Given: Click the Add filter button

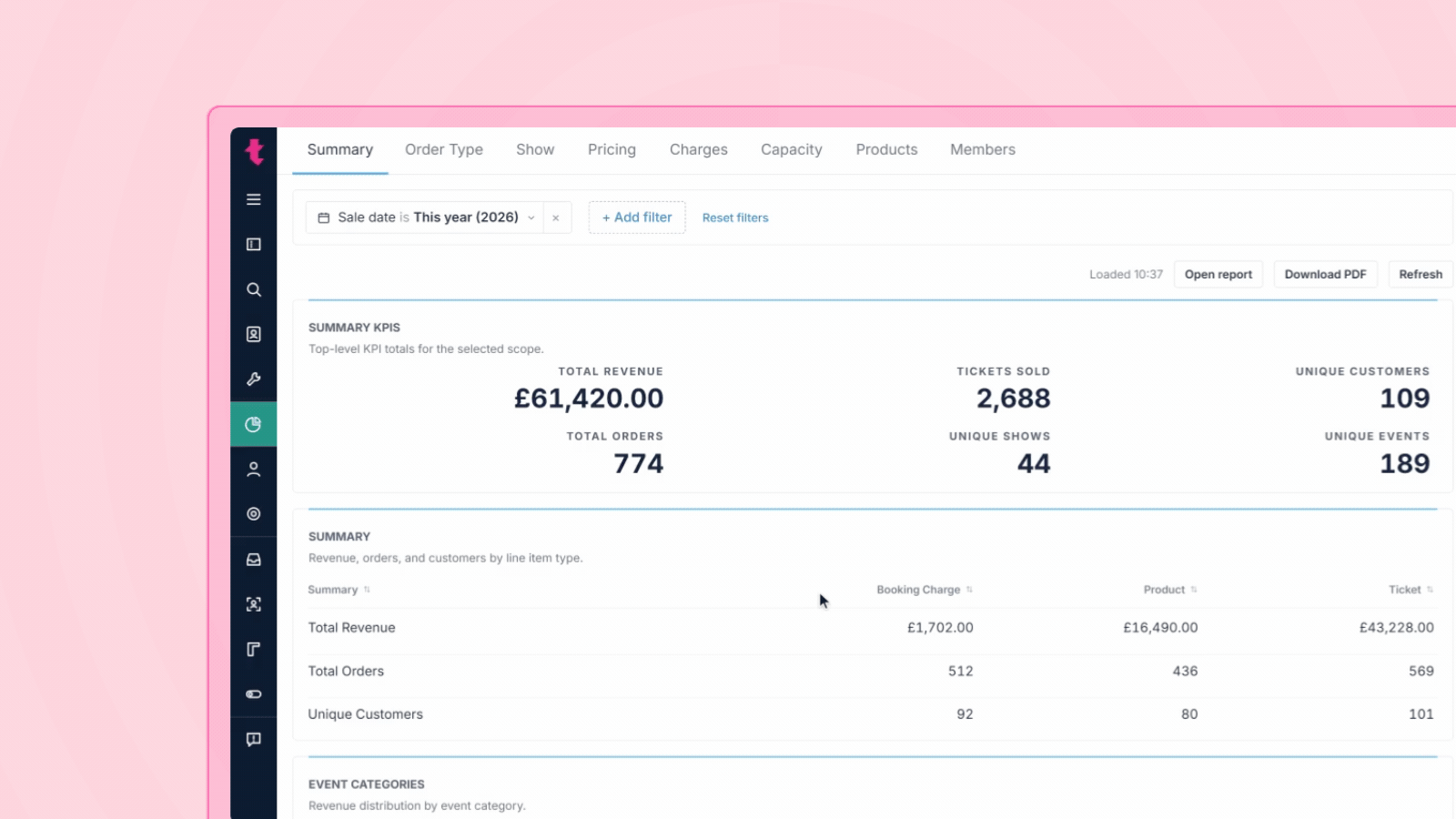Looking at the screenshot, I should [x=637, y=217].
